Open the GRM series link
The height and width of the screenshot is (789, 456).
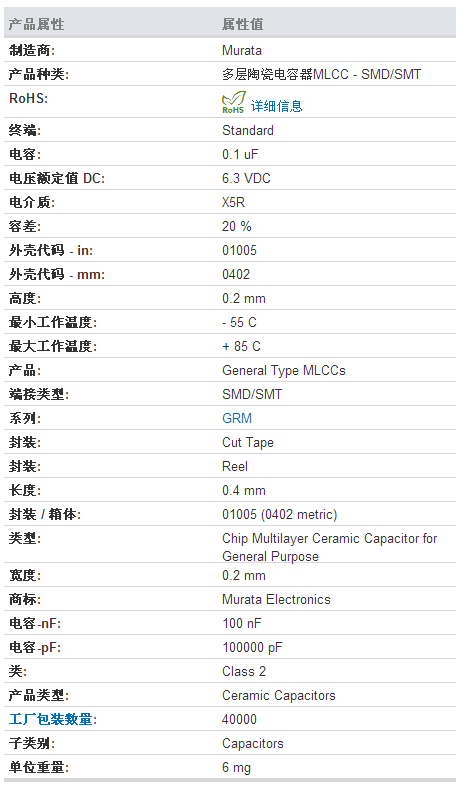pos(237,418)
